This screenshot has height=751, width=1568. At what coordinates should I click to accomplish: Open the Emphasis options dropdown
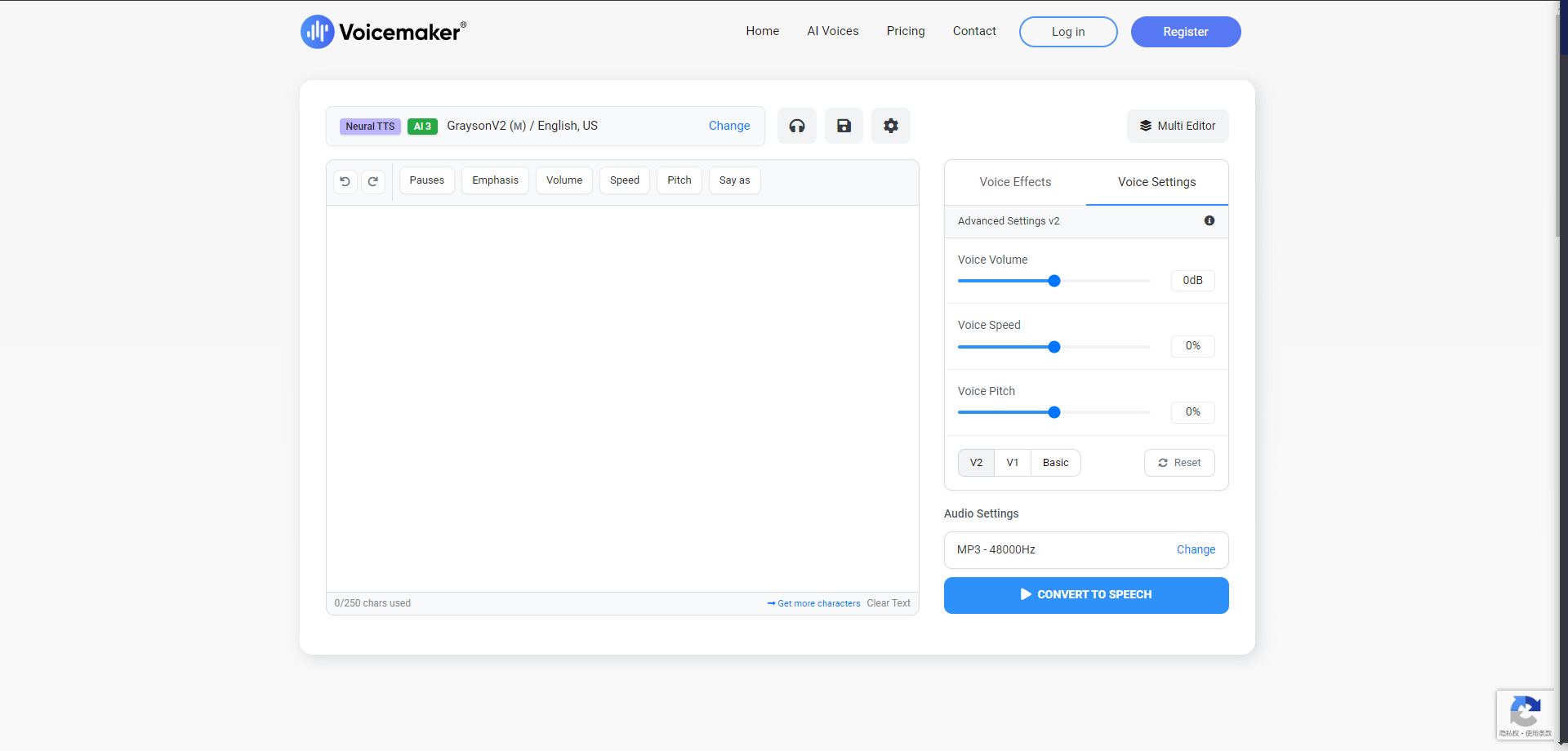[495, 180]
